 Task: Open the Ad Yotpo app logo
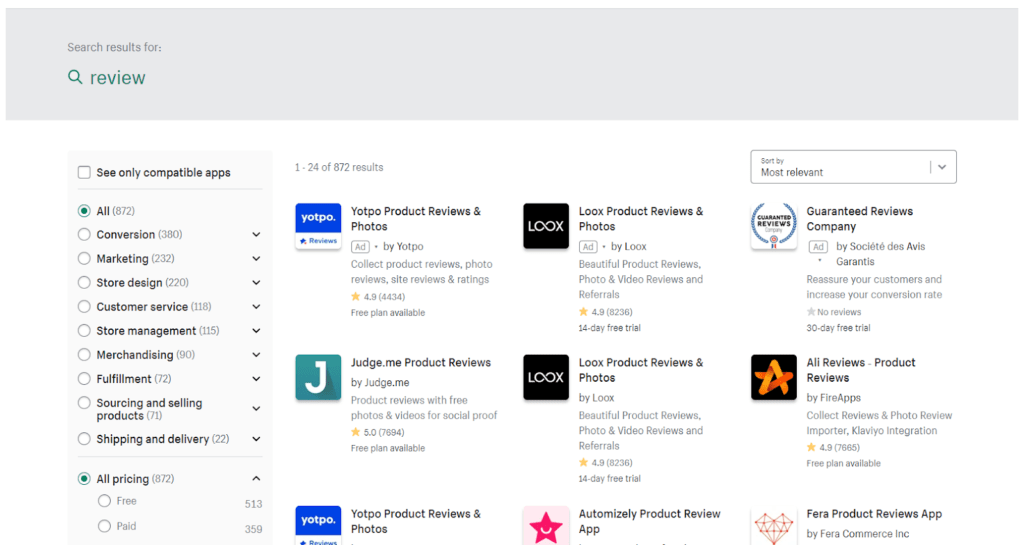click(318, 226)
